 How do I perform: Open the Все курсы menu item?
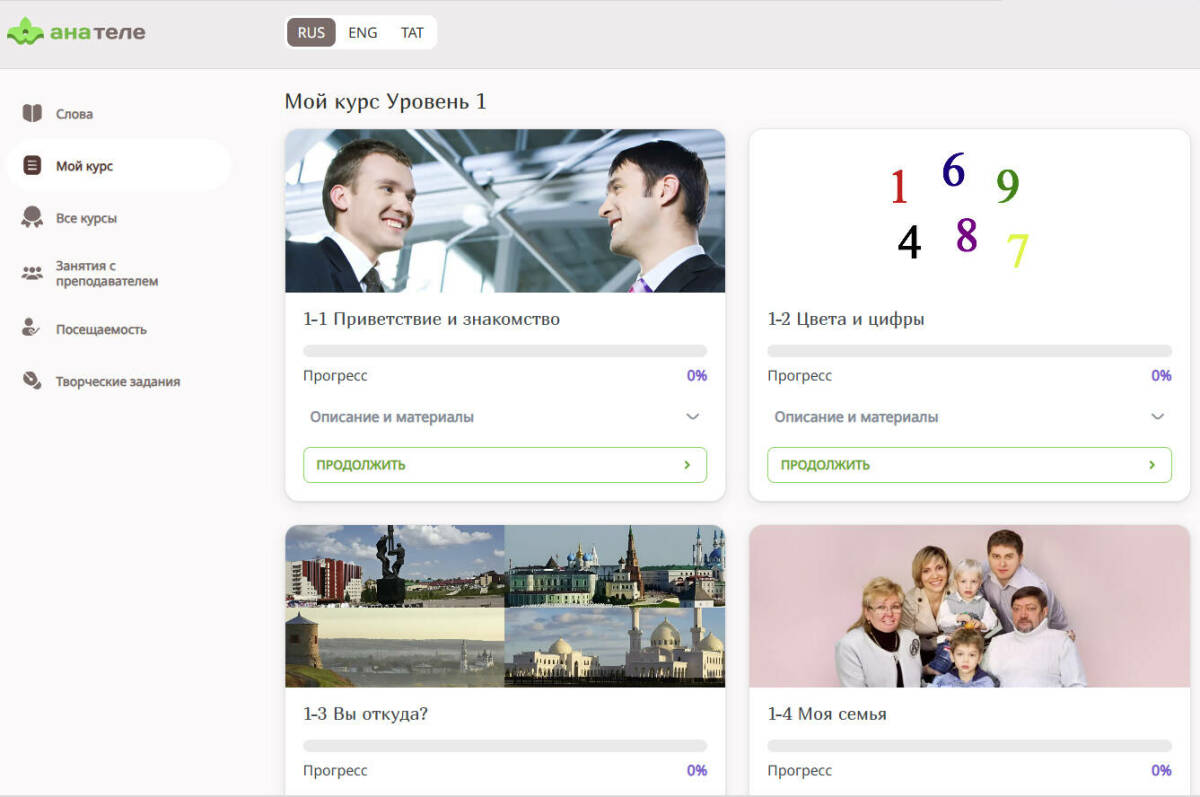pyautogui.click(x=86, y=218)
